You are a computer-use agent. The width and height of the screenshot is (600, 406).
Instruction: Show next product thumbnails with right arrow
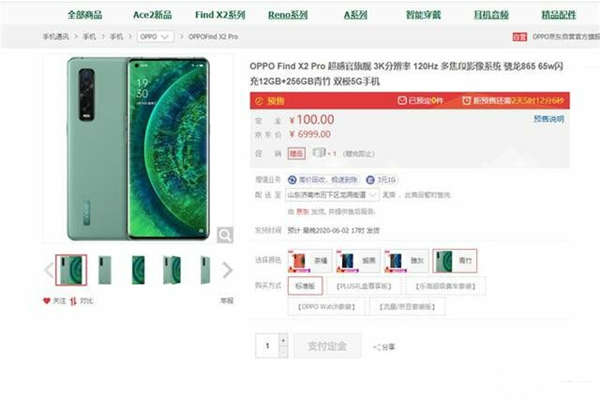(x=228, y=270)
